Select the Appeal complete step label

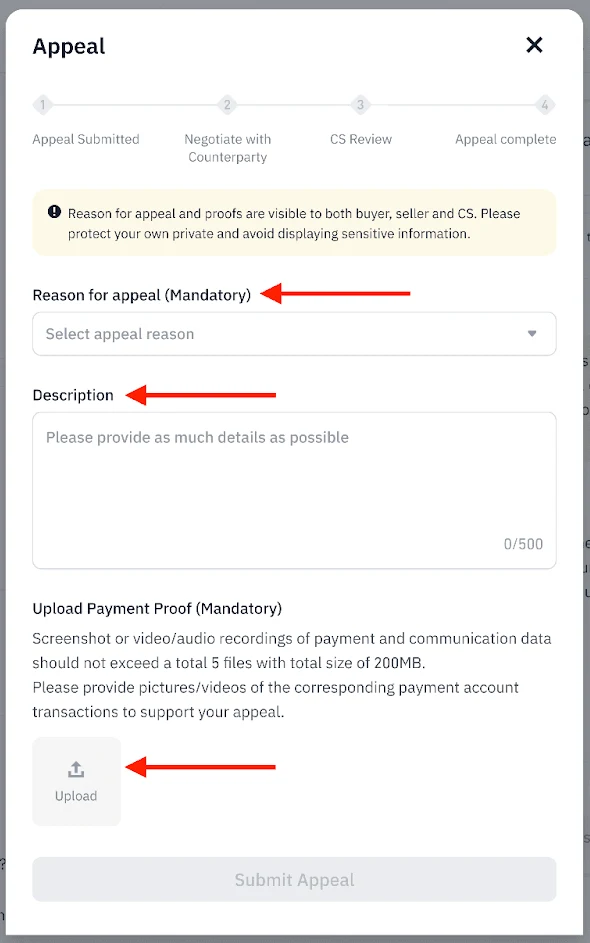(x=505, y=139)
